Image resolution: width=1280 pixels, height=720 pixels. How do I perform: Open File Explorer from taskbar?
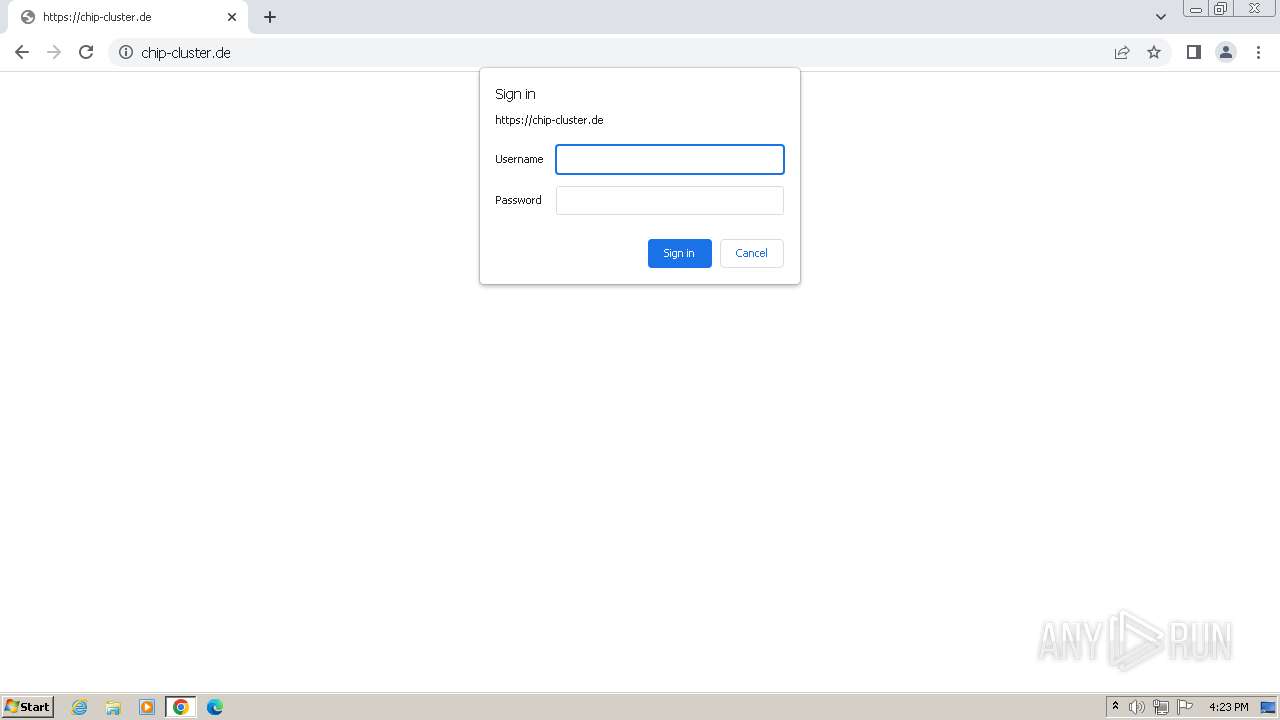coord(113,707)
